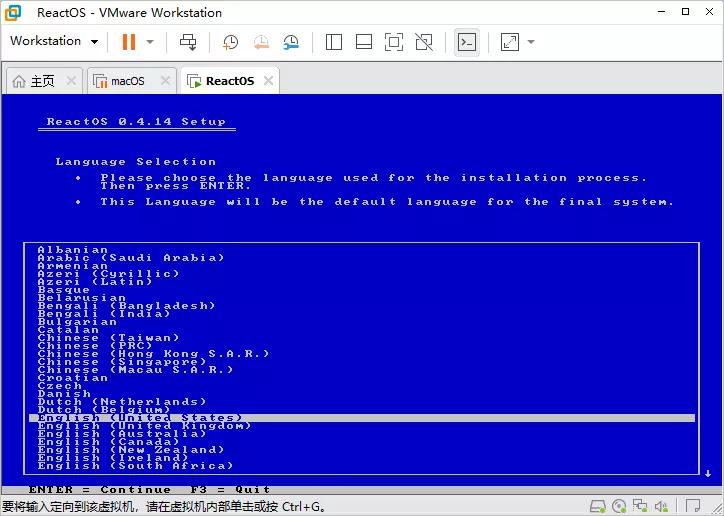This screenshot has width=724, height=516.
Task: Select Albanian in language list
Action: pos(72,250)
